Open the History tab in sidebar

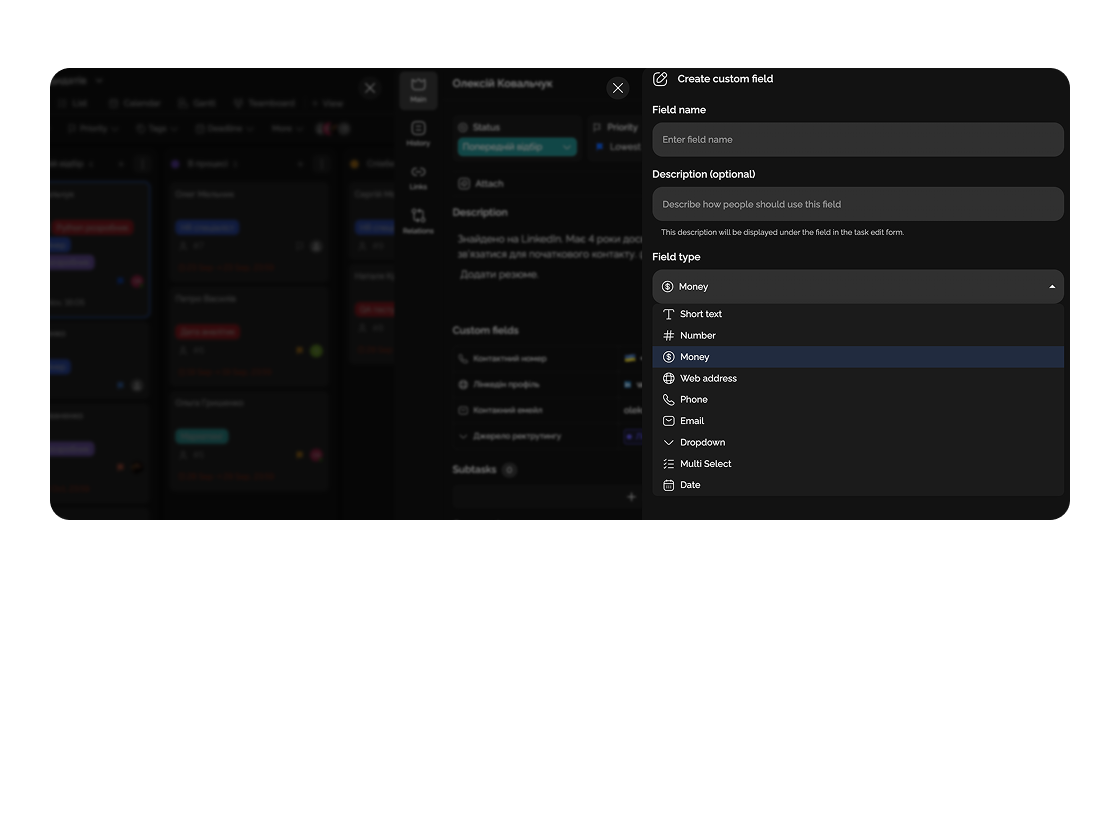point(418,133)
